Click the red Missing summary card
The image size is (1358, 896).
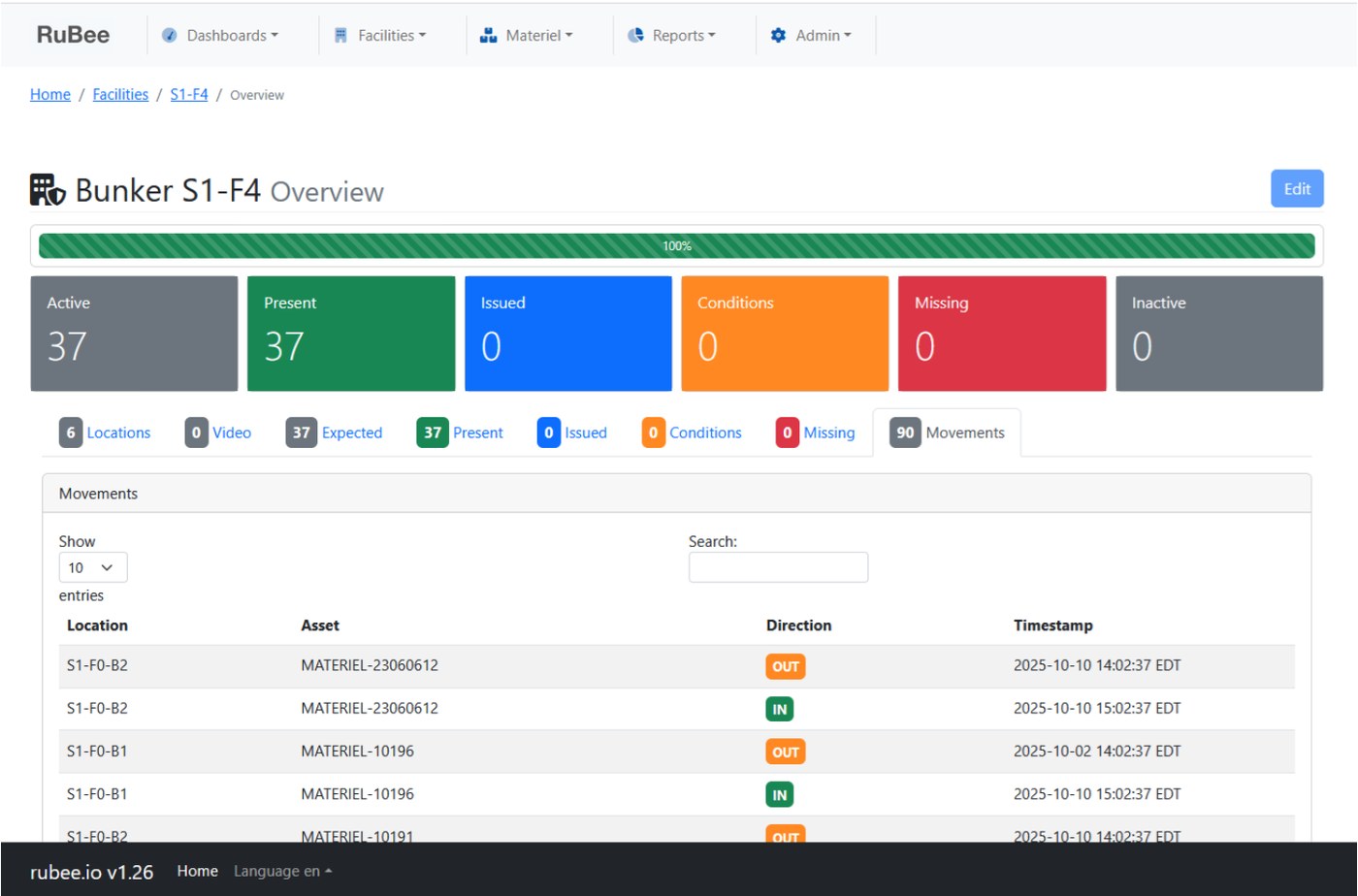coord(1002,334)
